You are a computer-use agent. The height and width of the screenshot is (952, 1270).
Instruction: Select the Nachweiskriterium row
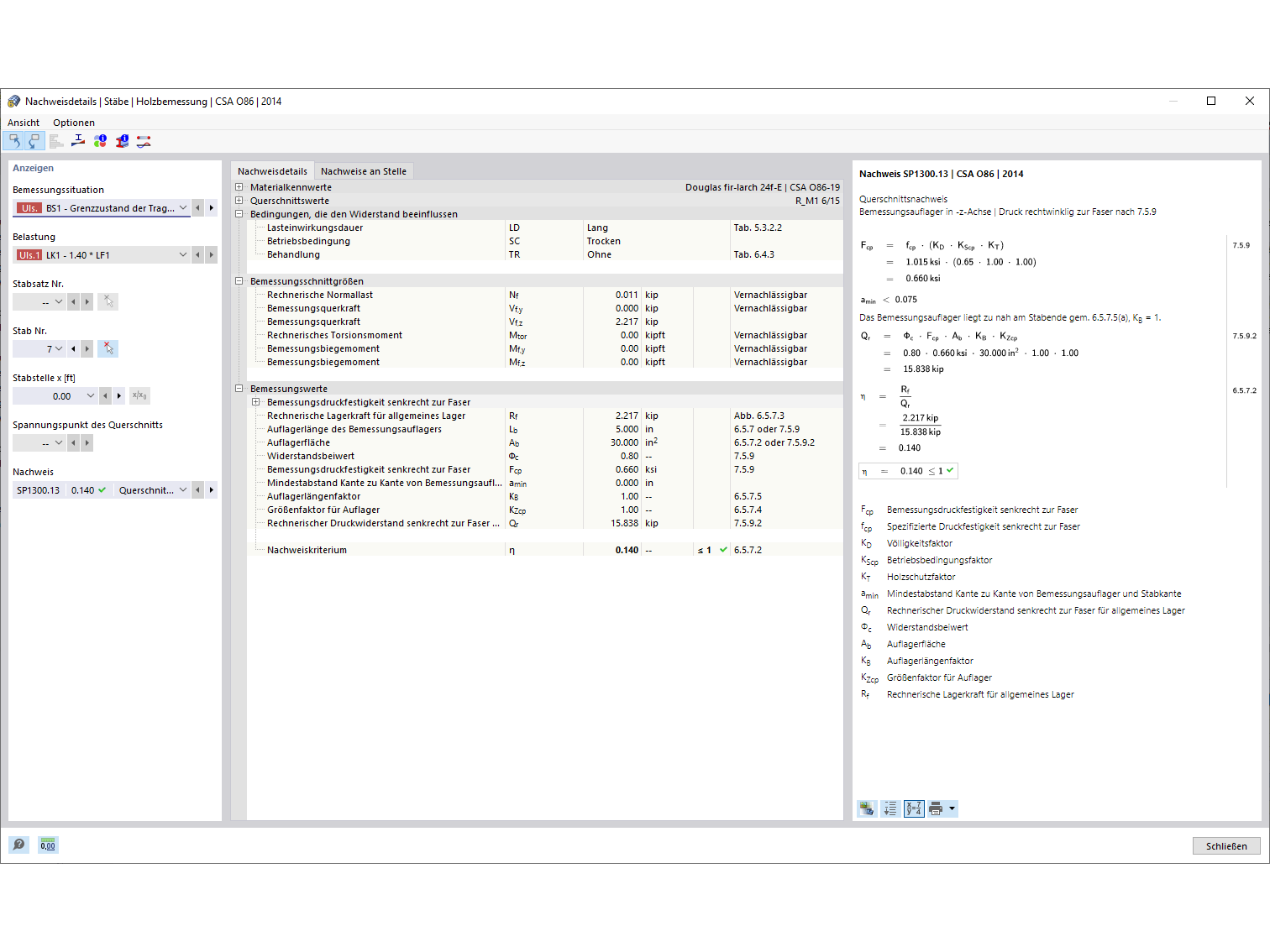click(544, 550)
